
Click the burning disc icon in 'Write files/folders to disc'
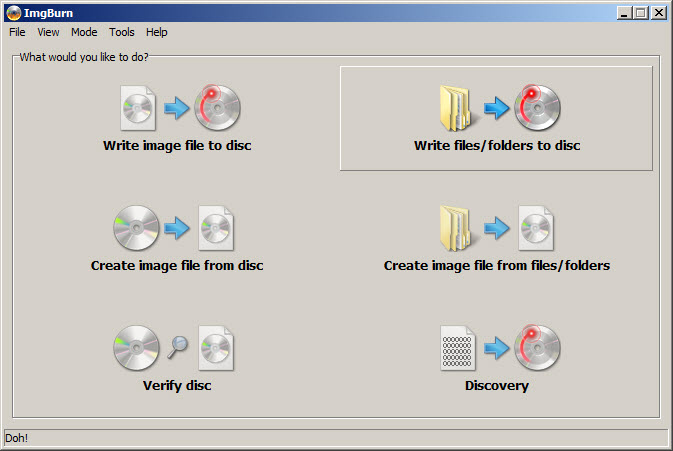point(537,107)
